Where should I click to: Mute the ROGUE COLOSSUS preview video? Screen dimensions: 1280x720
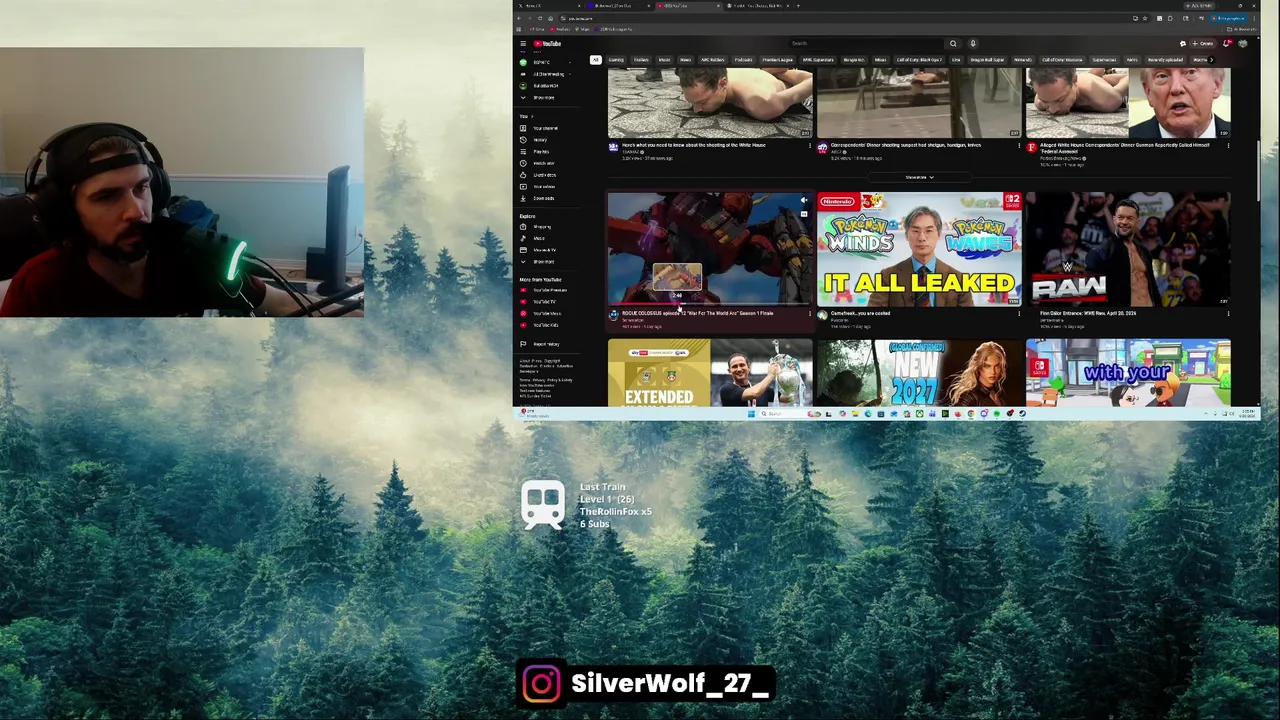(x=803, y=201)
